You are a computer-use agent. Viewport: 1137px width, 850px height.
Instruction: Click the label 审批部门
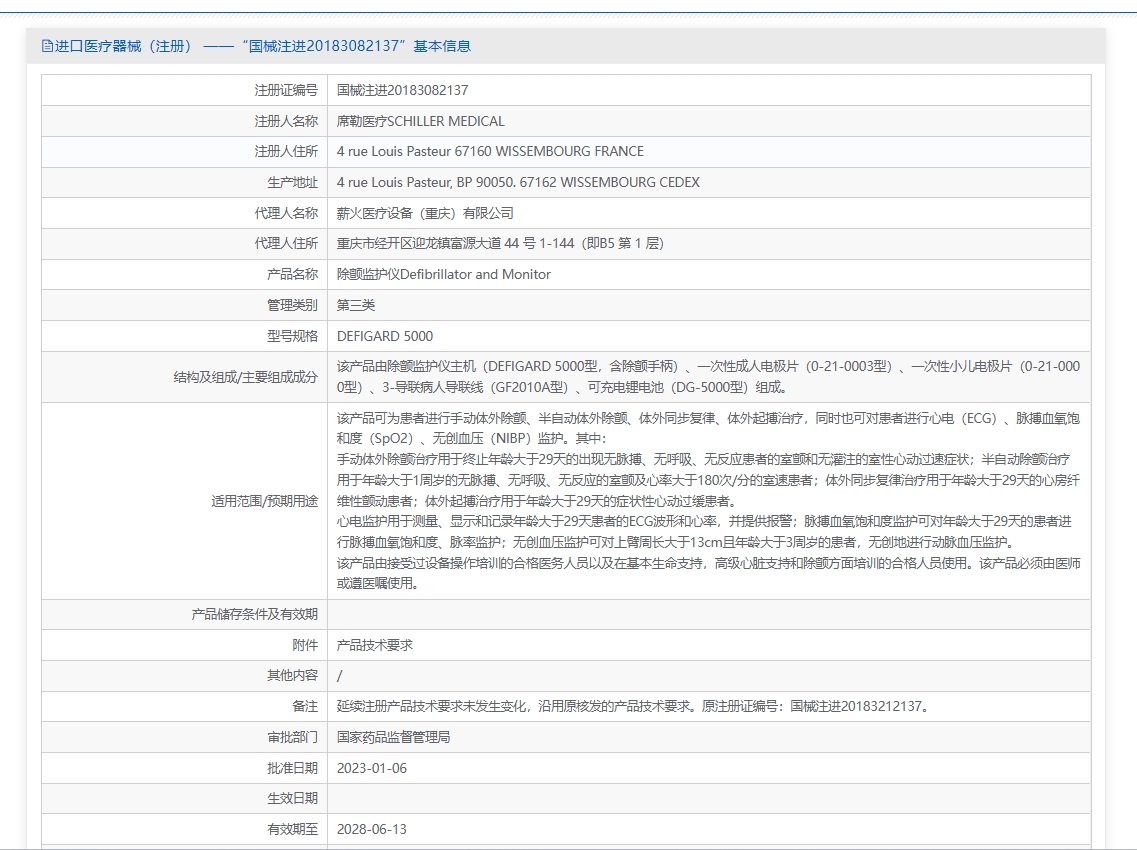(292, 738)
